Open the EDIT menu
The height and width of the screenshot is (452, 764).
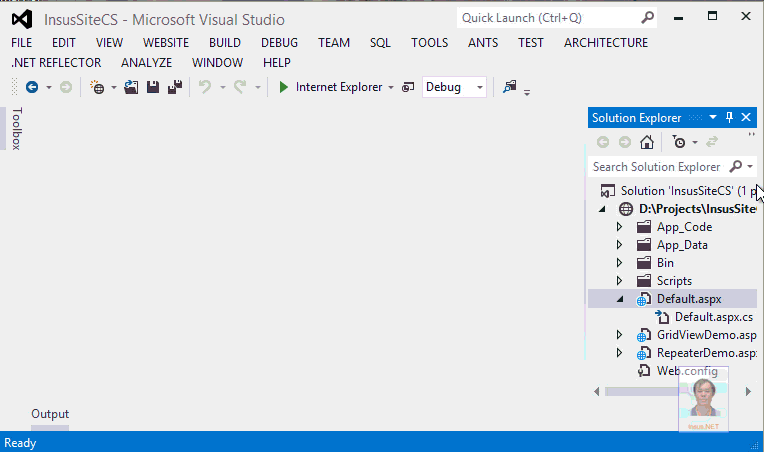(64, 43)
